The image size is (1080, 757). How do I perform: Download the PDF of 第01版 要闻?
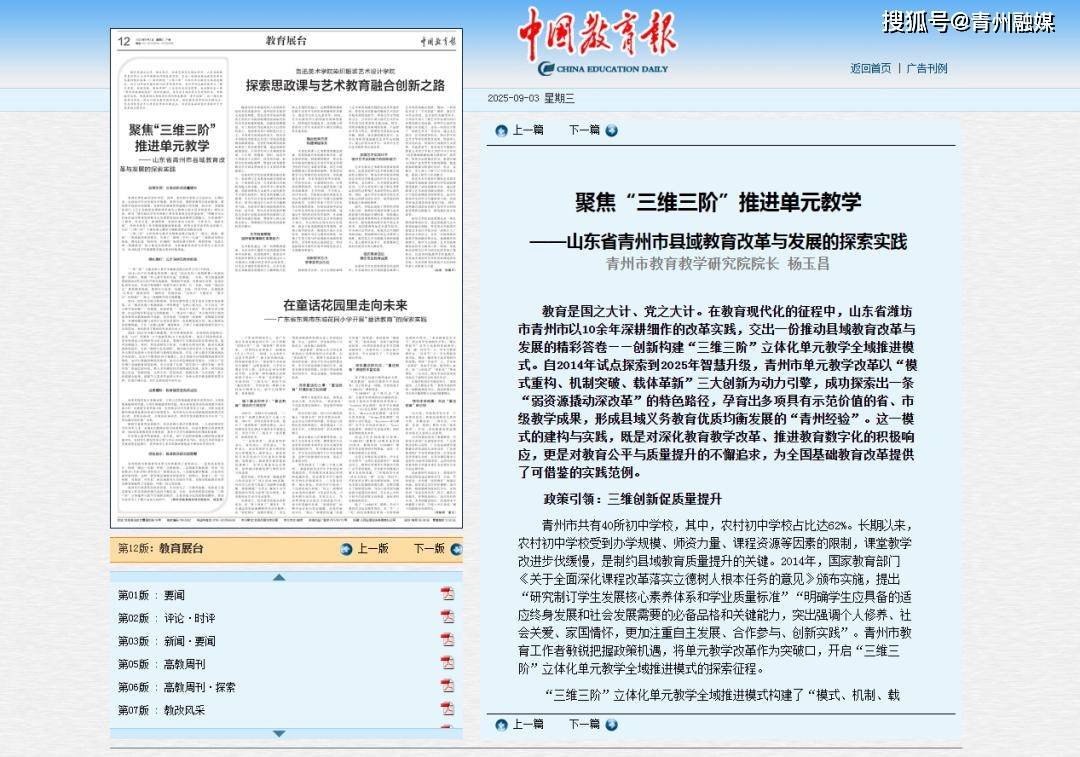(448, 594)
